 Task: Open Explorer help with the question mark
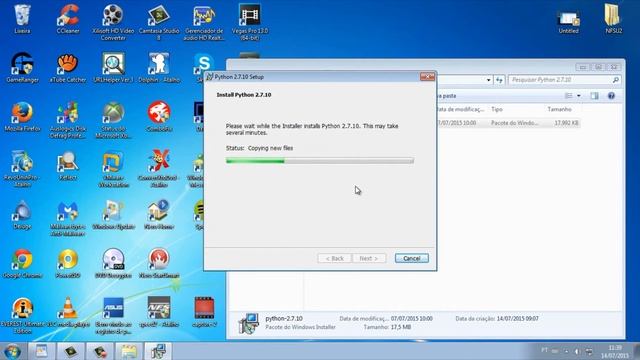coord(611,96)
